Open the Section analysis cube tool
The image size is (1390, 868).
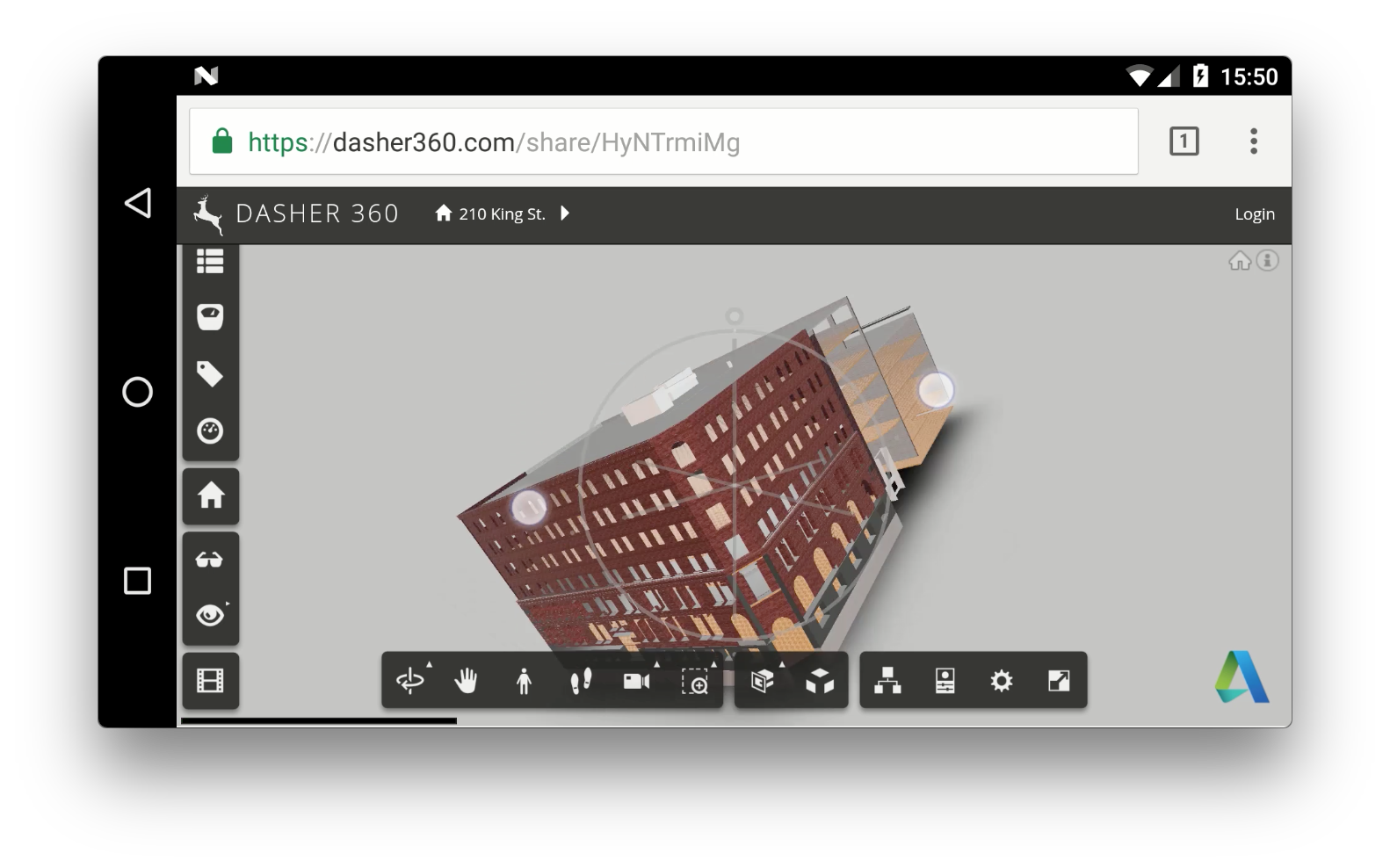tap(763, 681)
